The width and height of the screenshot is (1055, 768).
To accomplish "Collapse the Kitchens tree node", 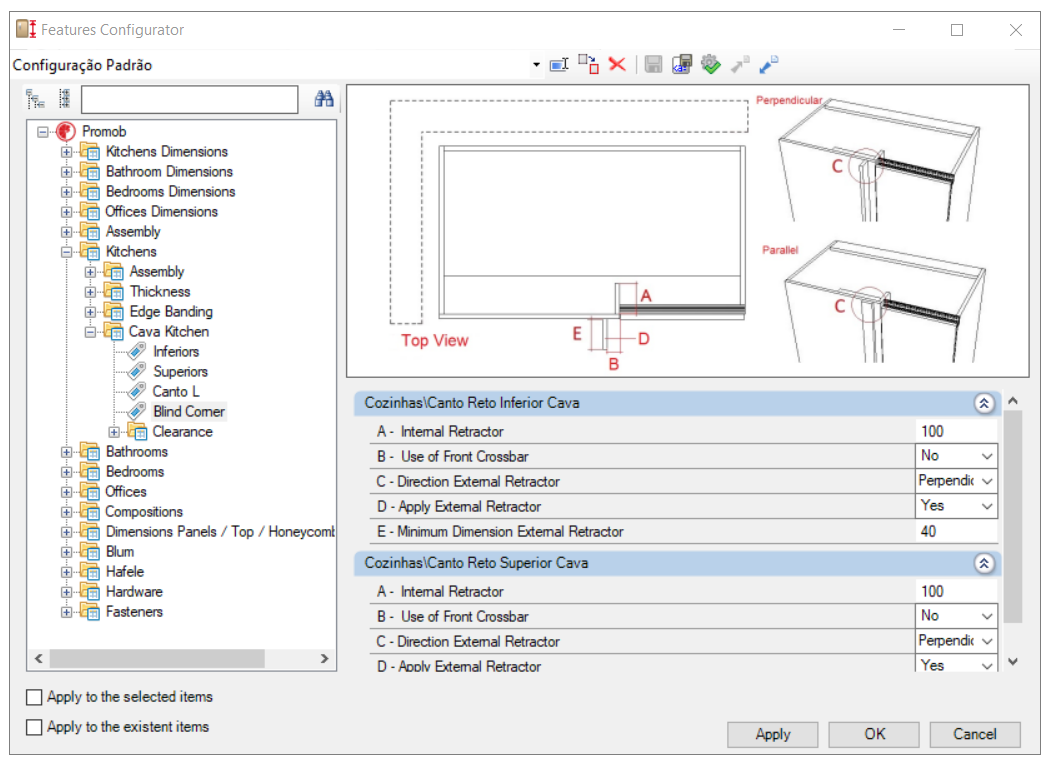I will click(67, 252).
